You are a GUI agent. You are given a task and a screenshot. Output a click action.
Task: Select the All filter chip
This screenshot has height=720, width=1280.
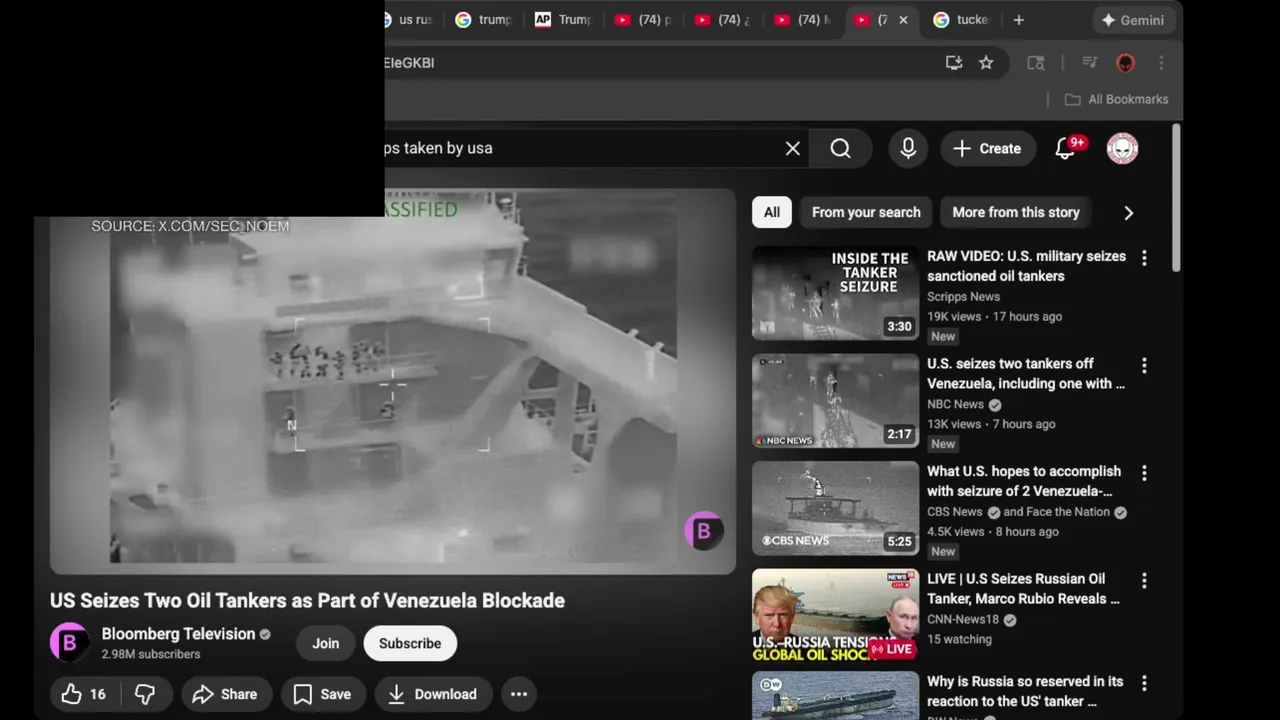point(772,212)
